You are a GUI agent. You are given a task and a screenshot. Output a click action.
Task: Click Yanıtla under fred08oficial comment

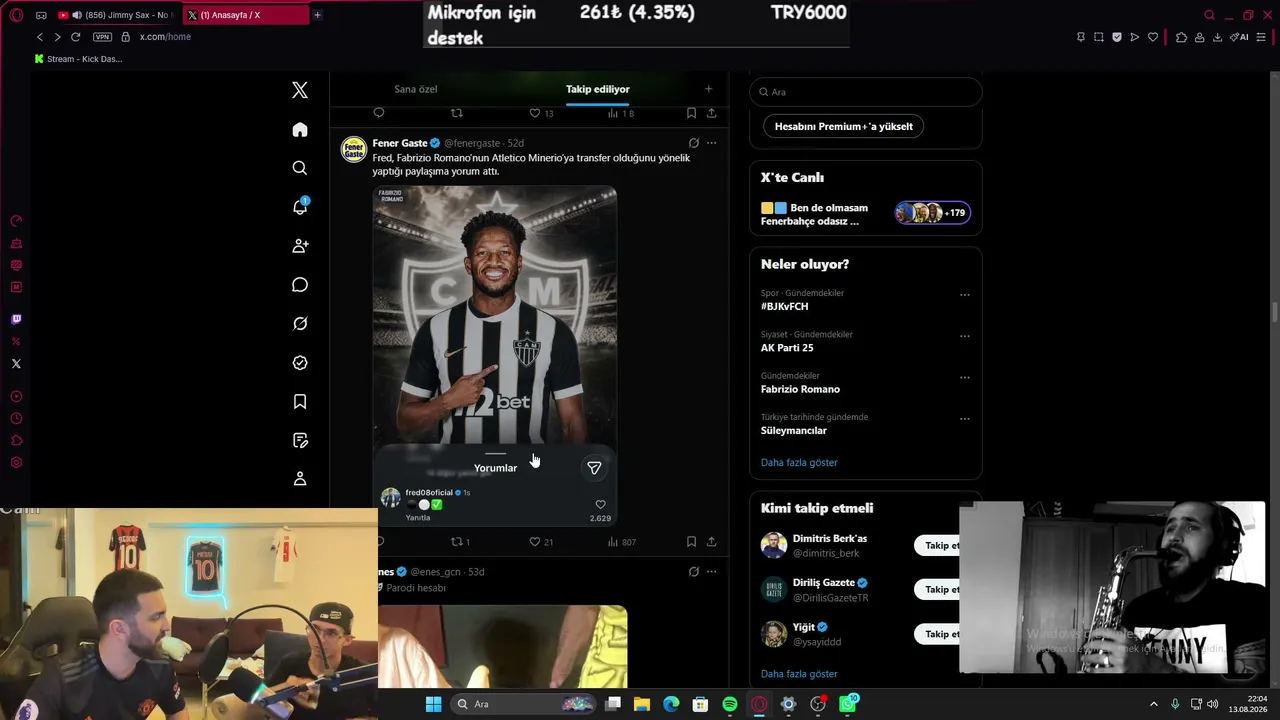[x=418, y=518]
